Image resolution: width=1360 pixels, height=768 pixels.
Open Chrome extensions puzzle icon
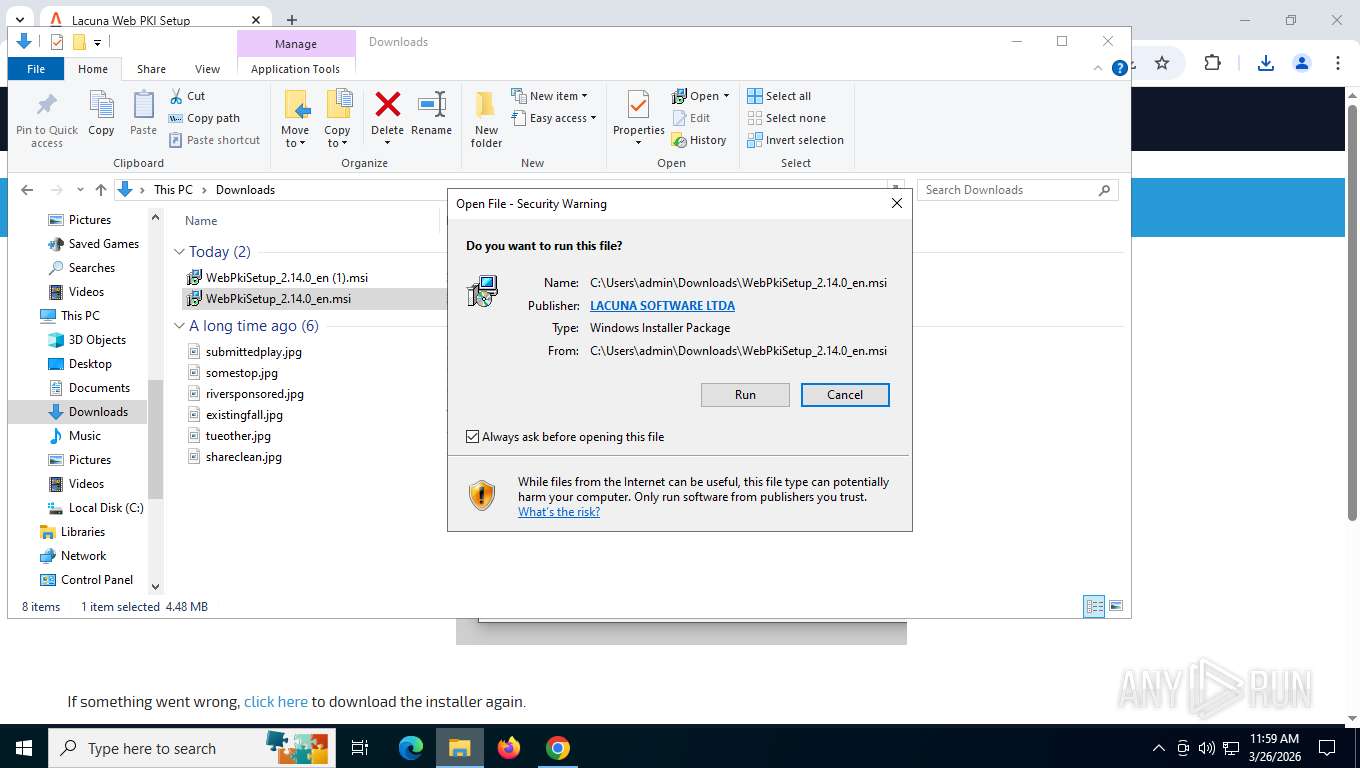tap(1212, 63)
